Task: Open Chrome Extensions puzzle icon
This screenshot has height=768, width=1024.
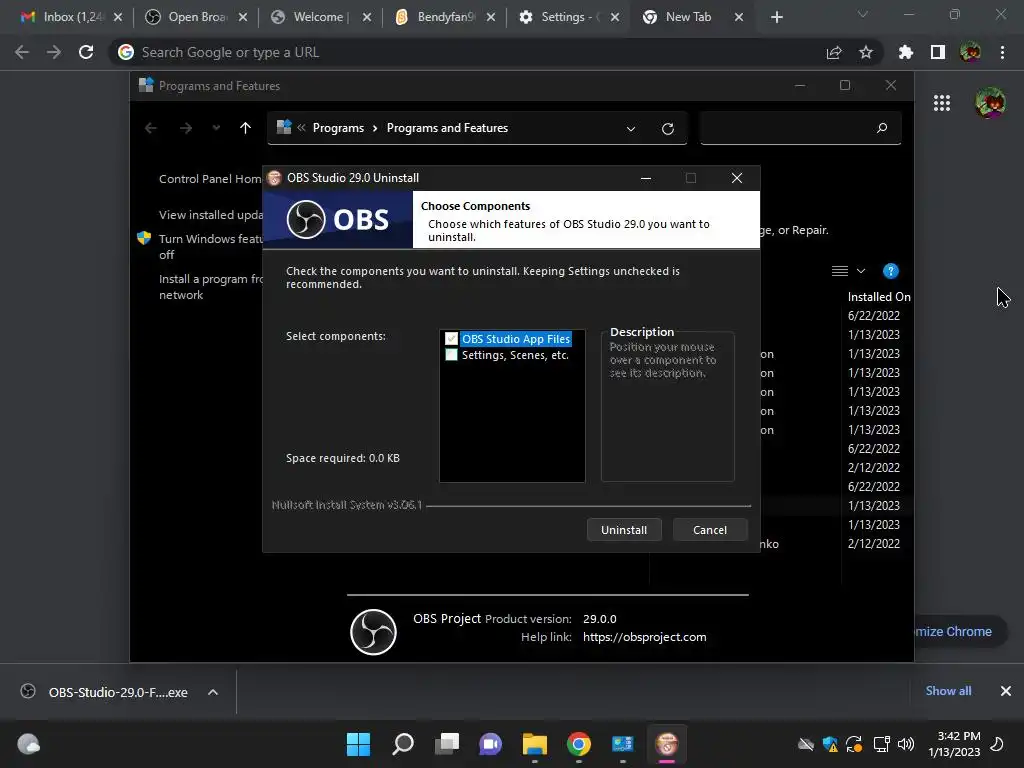Action: [x=906, y=52]
